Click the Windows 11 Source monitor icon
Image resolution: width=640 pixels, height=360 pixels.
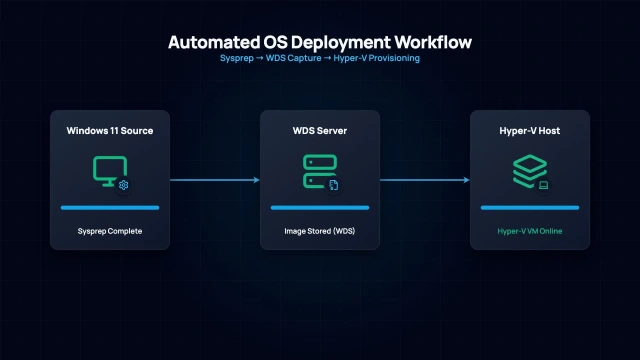coord(110,171)
